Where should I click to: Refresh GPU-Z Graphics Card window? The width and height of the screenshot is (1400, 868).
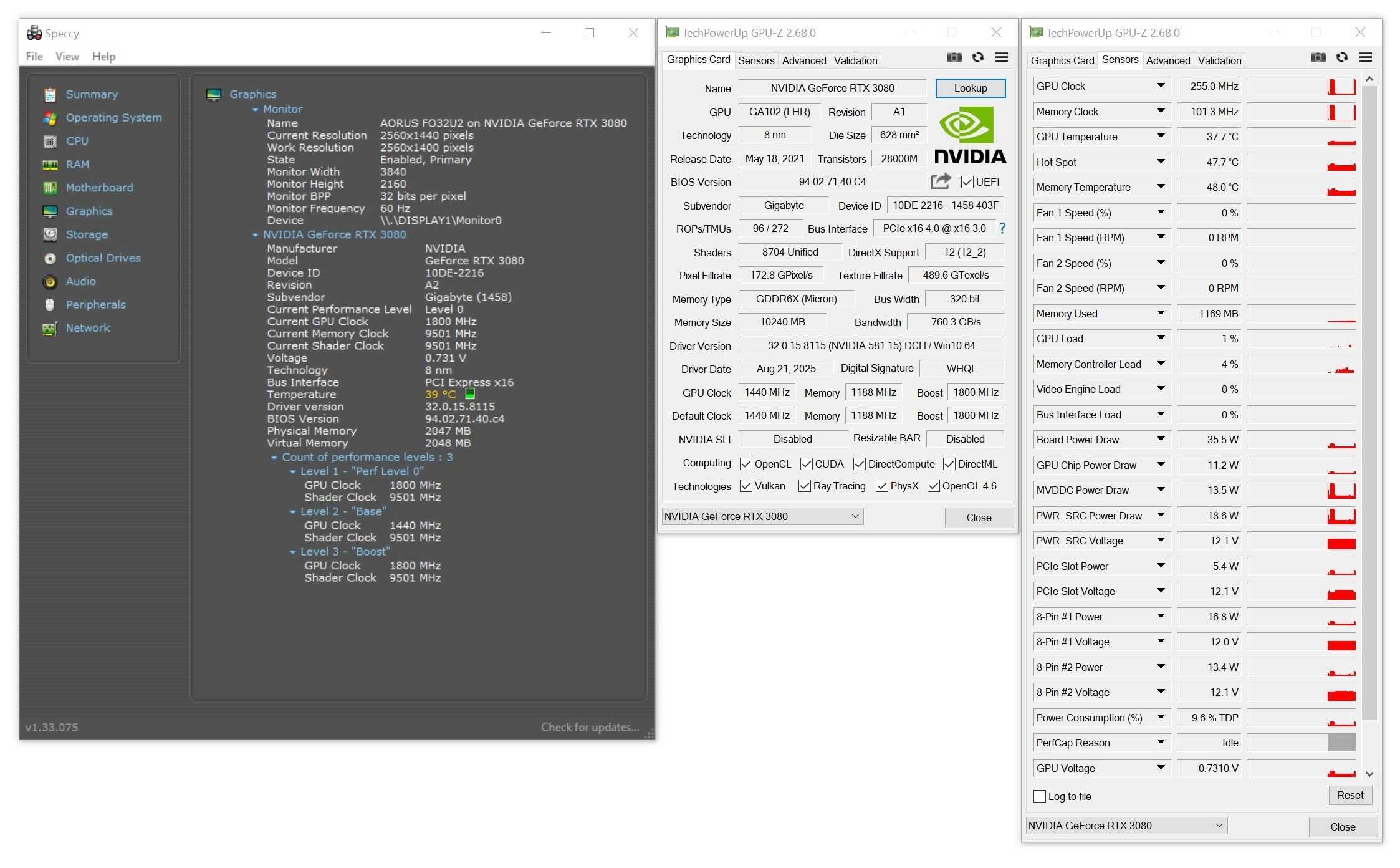(978, 57)
